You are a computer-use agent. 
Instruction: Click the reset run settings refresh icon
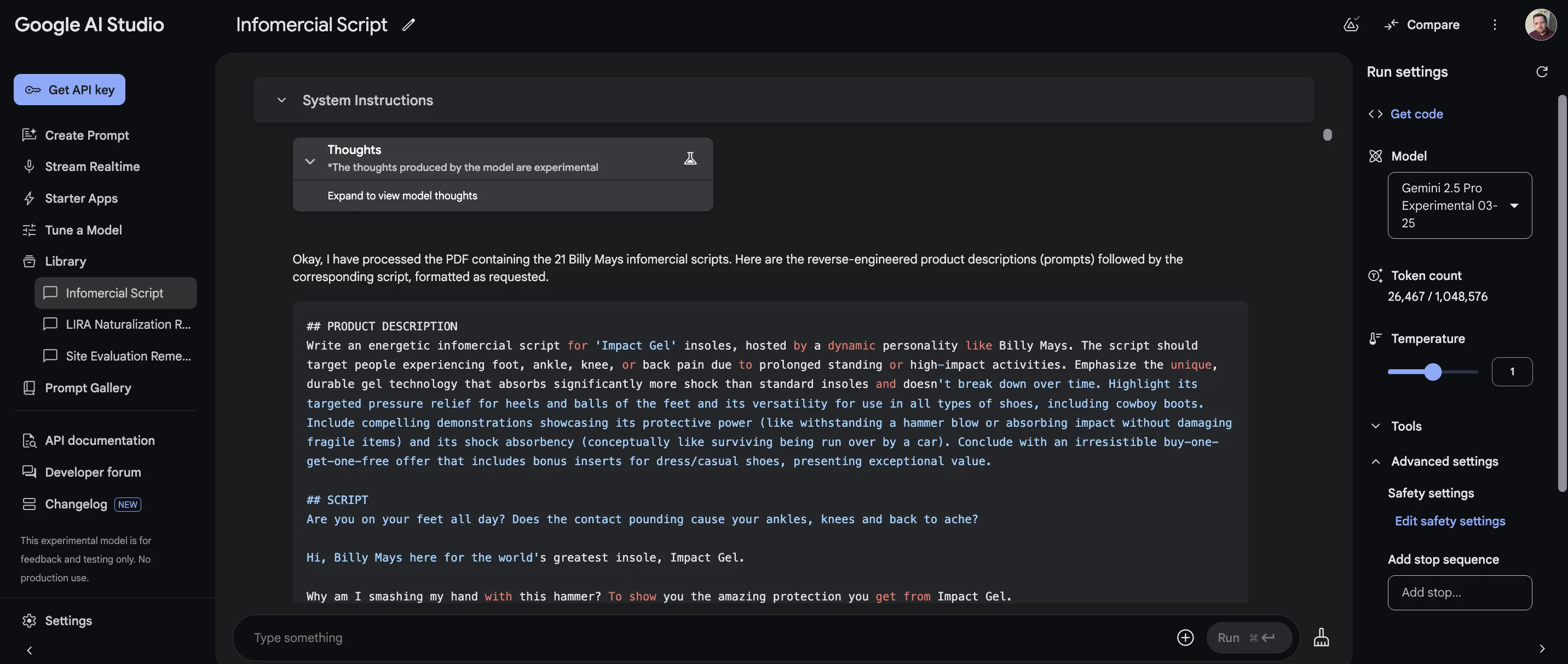pyautogui.click(x=1542, y=72)
